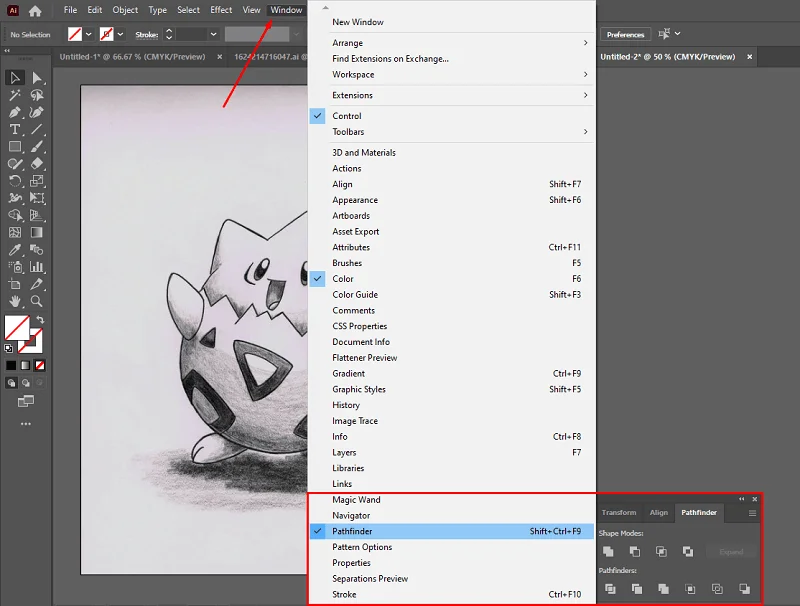Uncheck Control in the Window menu
The image size is (800, 606).
click(x=452, y=116)
